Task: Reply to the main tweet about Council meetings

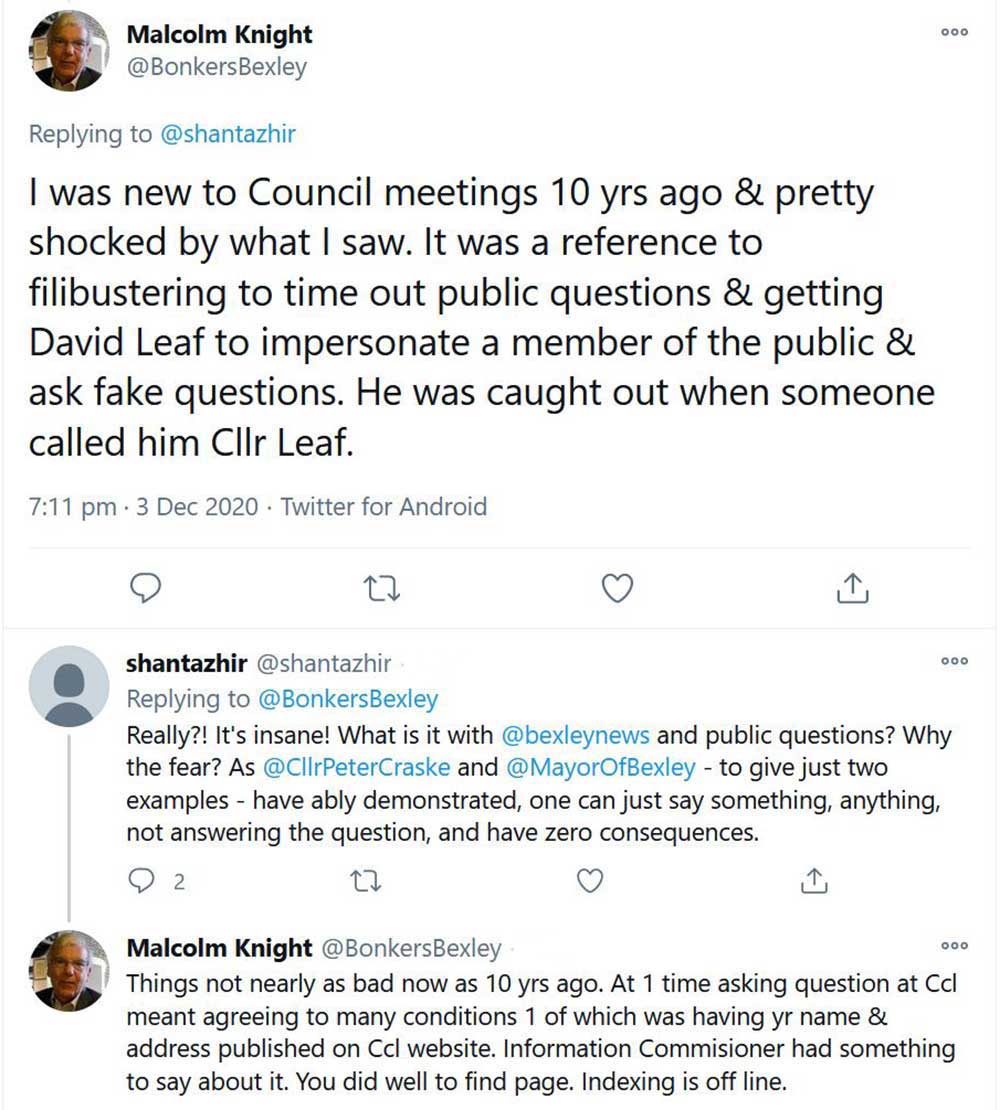Action: (146, 589)
